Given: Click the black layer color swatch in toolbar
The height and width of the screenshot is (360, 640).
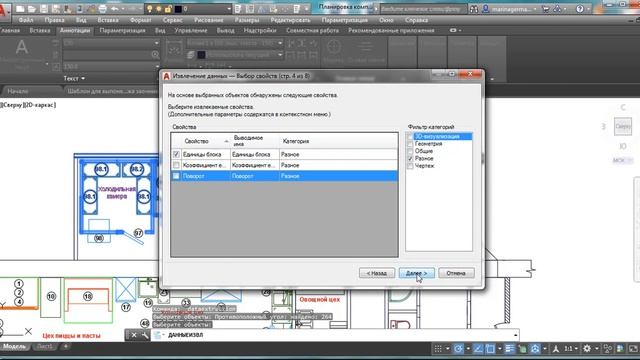Looking at the screenshot, I should click(178, 9).
